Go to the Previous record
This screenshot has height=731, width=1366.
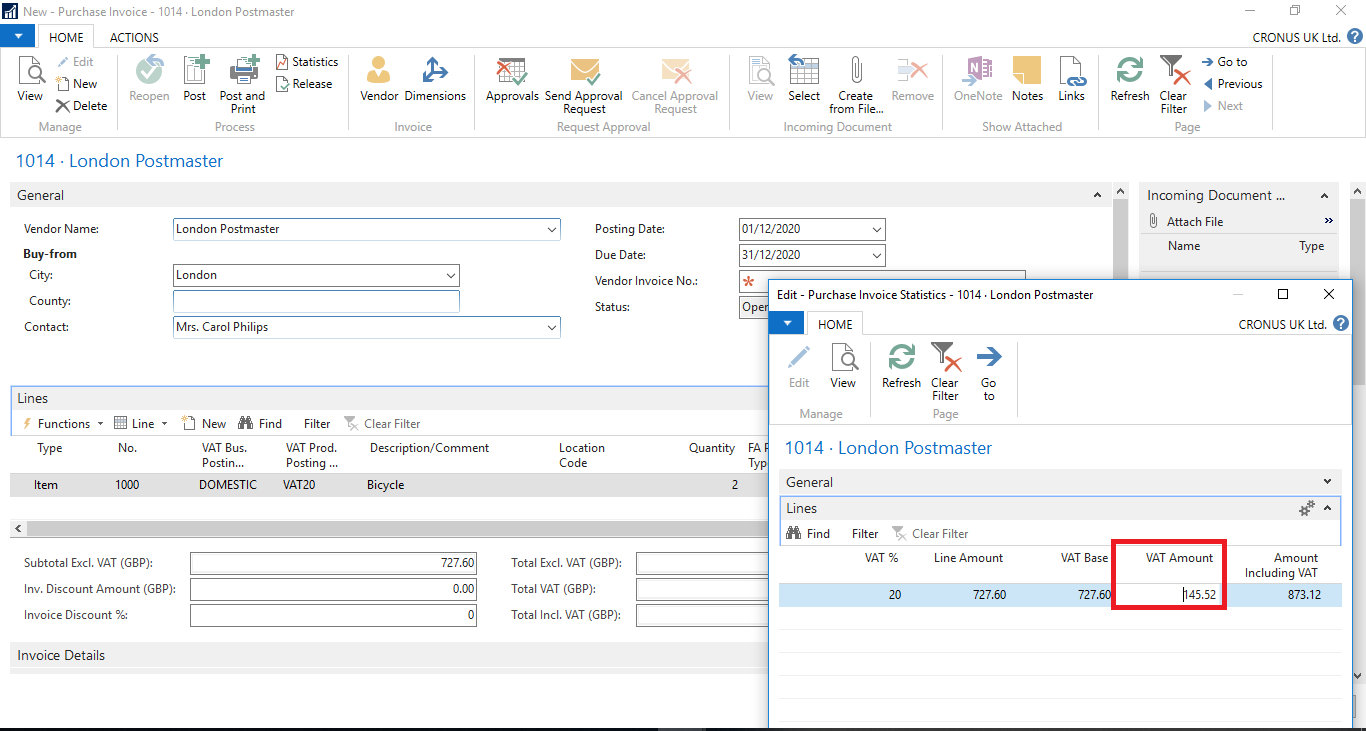point(1232,84)
